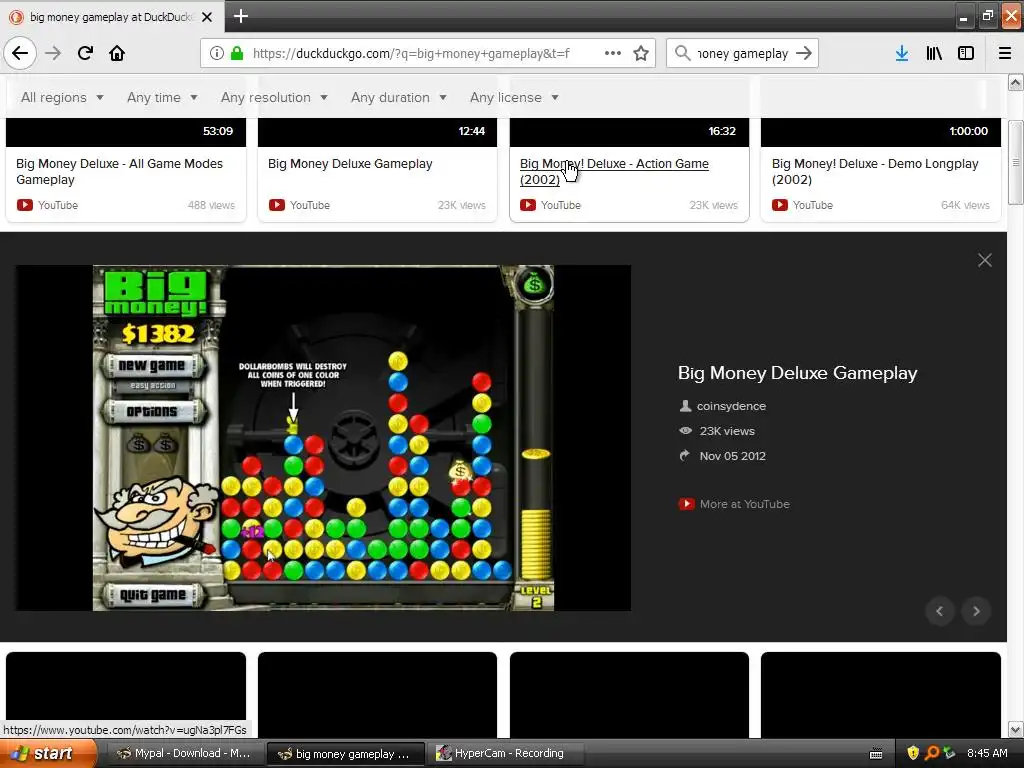Click YouTube icon under All Game Modes card

pos(25,205)
